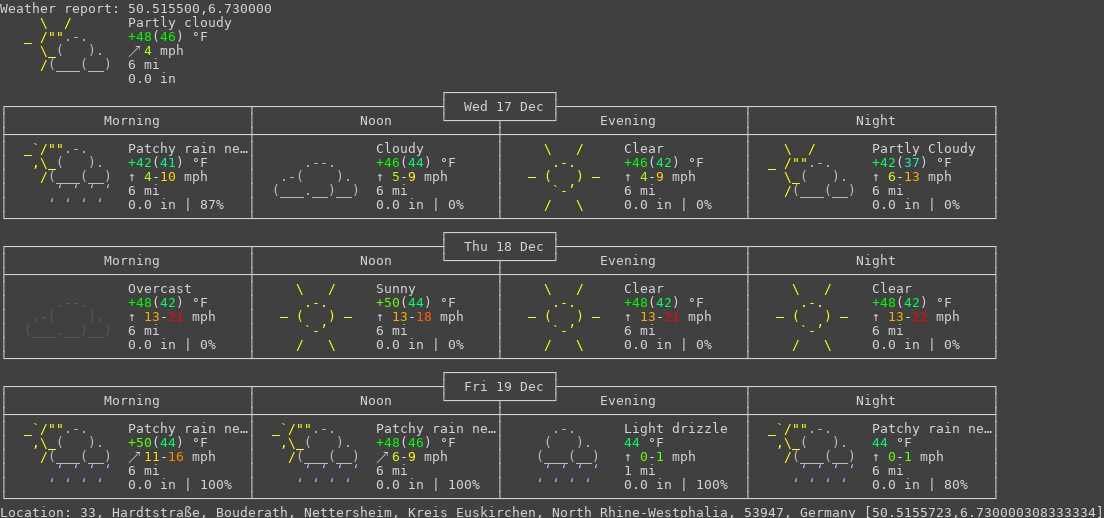Click the current conditions partly cloudy icon at top
1104x518 pixels.
(68, 45)
